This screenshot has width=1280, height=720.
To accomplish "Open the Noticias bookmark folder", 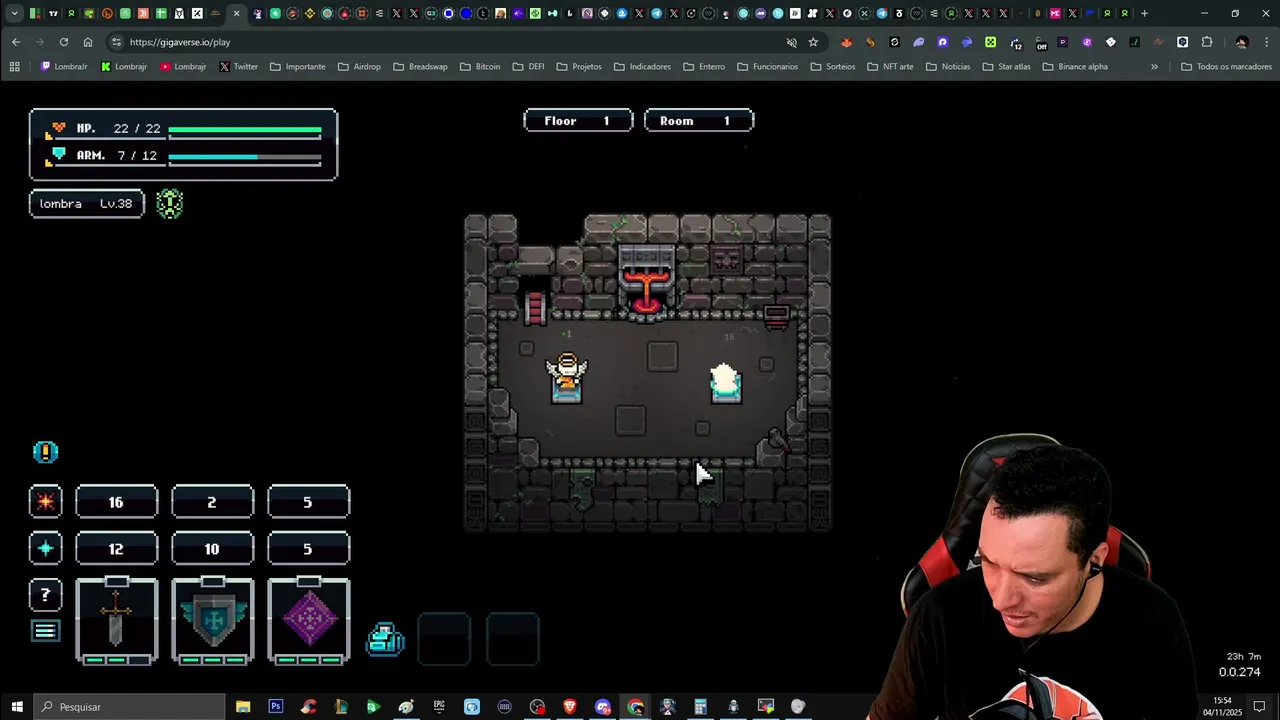I will tap(948, 67).
